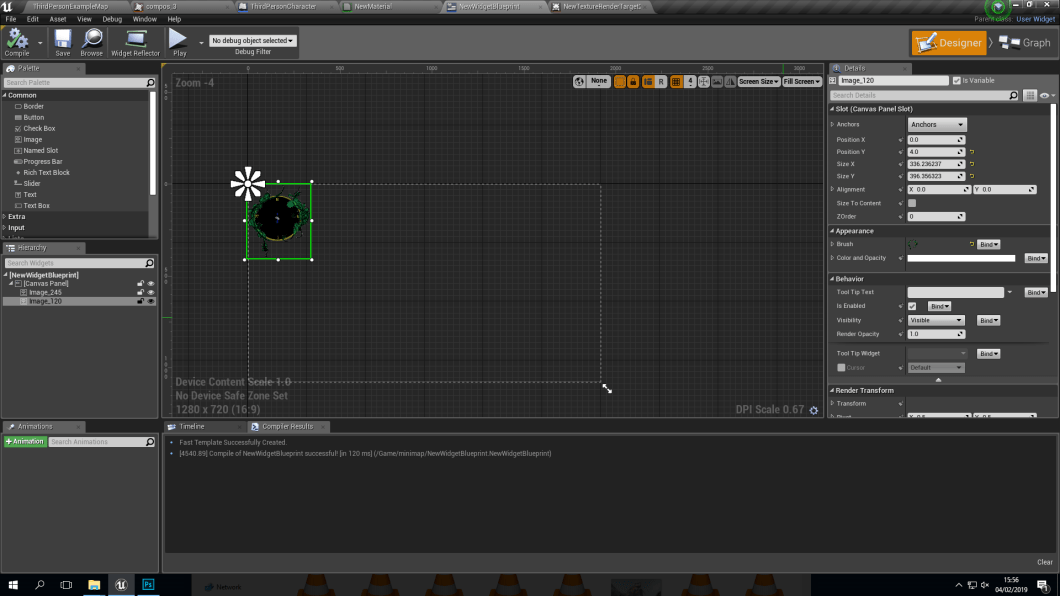Add a new Animation
The width and height of the screenshot is (1060, 596).
(x=25, y=442)
